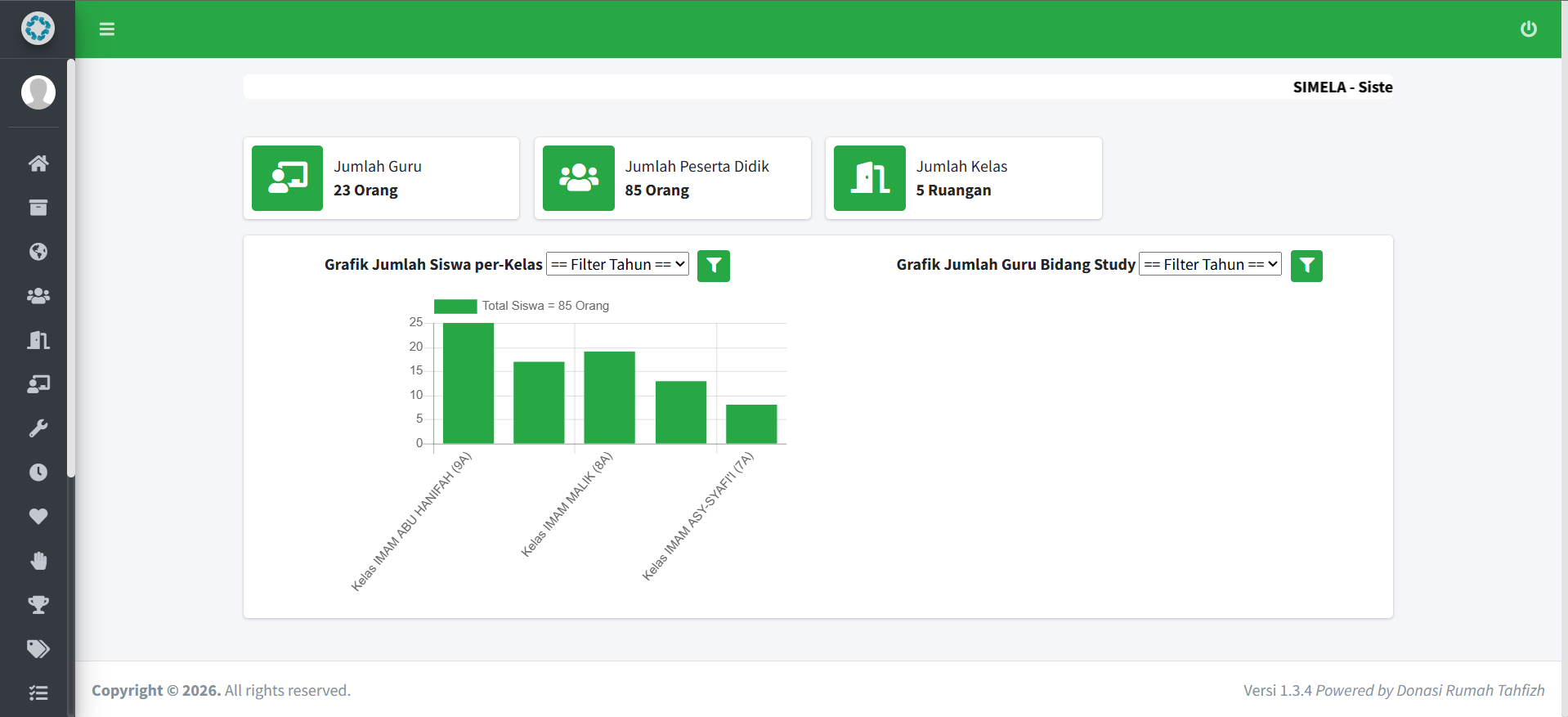Open the wrench tools sidebar icon
Screen dimensions: 1568x717
coord(38,428)
